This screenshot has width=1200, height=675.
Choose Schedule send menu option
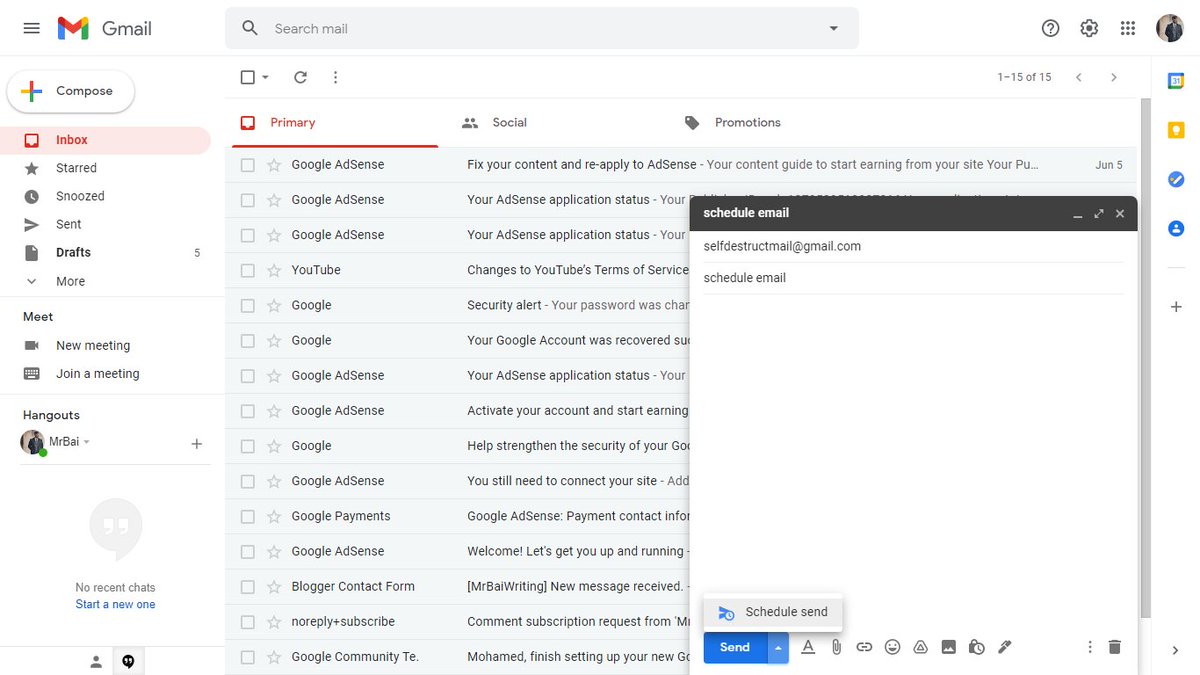click(x=773, y=612)
